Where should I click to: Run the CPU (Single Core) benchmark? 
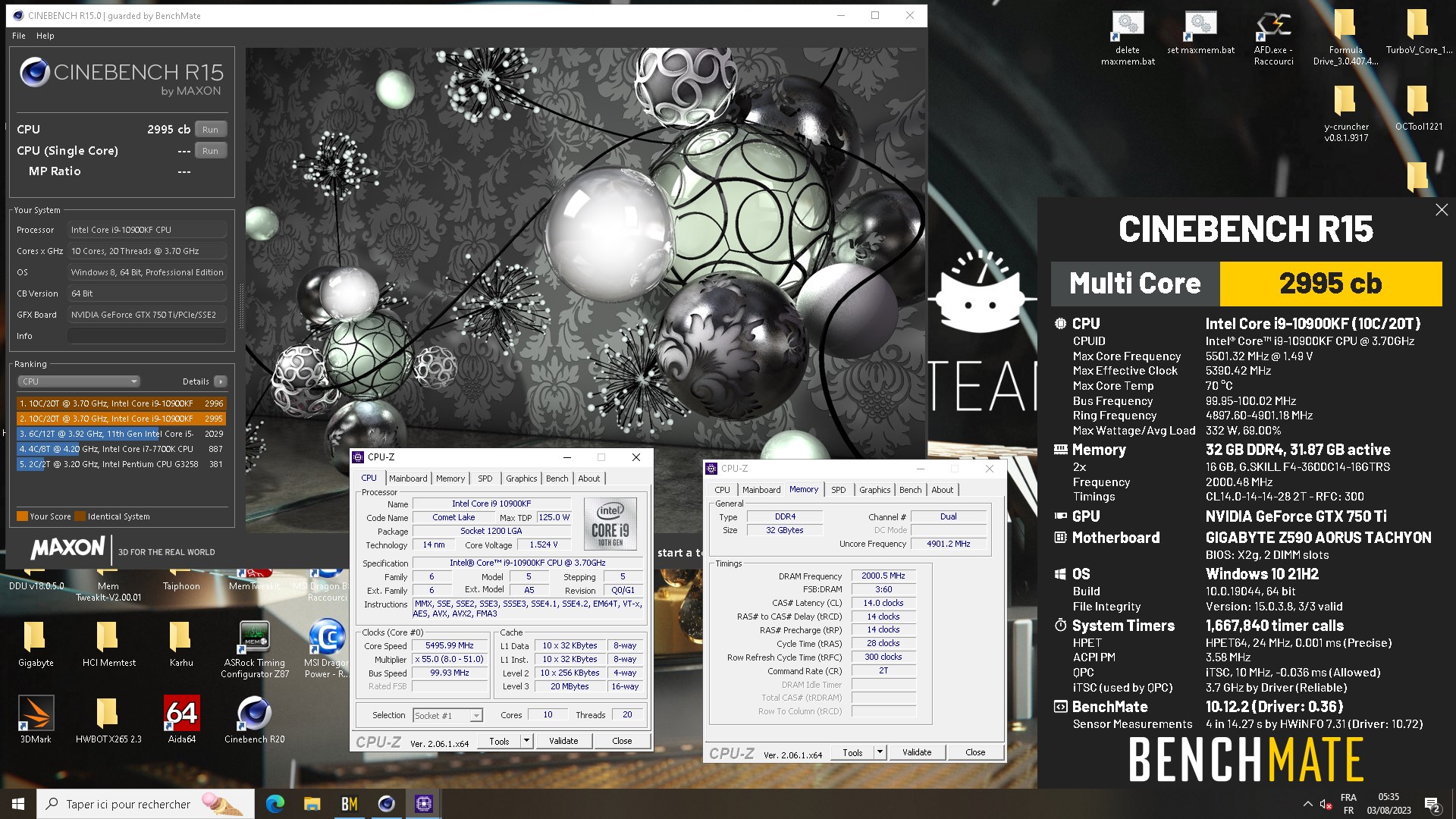[x=210, y=151]
